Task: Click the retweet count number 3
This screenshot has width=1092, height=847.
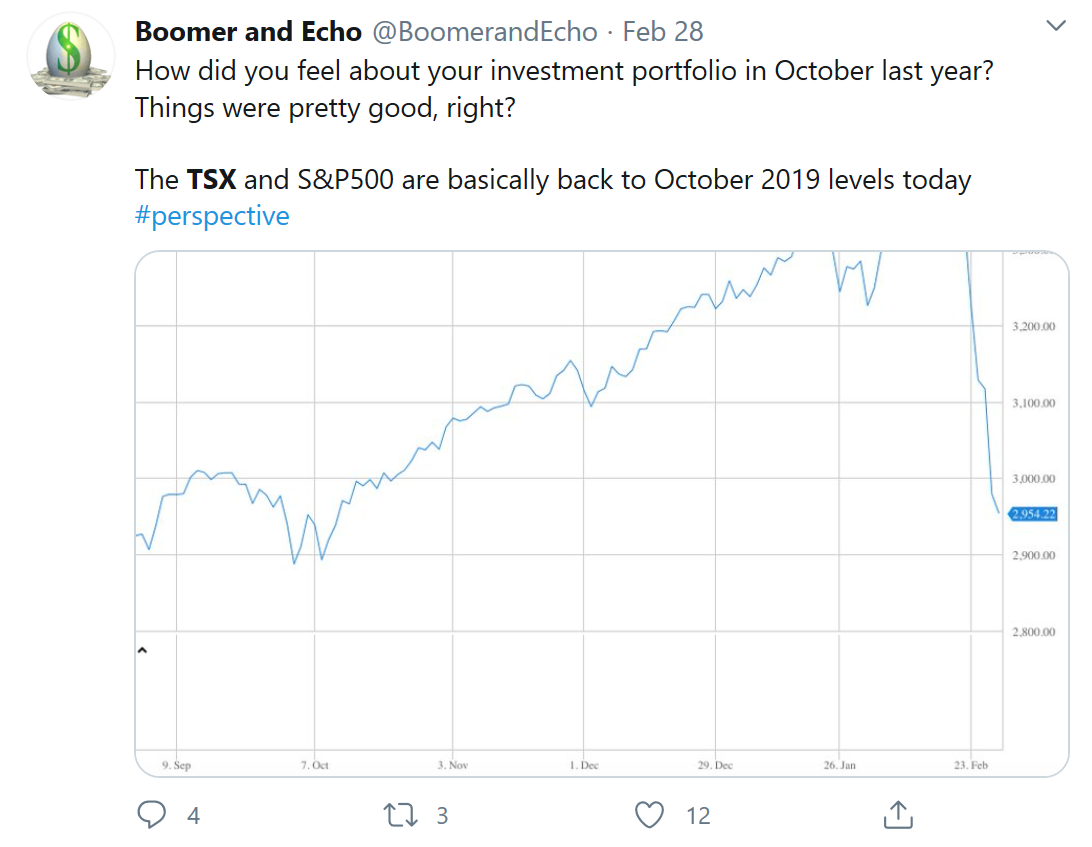Action: [441, 816]
